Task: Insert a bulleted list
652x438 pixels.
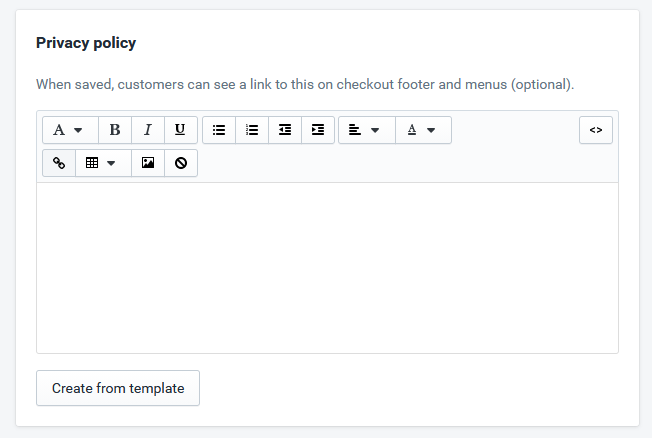Action: click(x=219, y=130)
